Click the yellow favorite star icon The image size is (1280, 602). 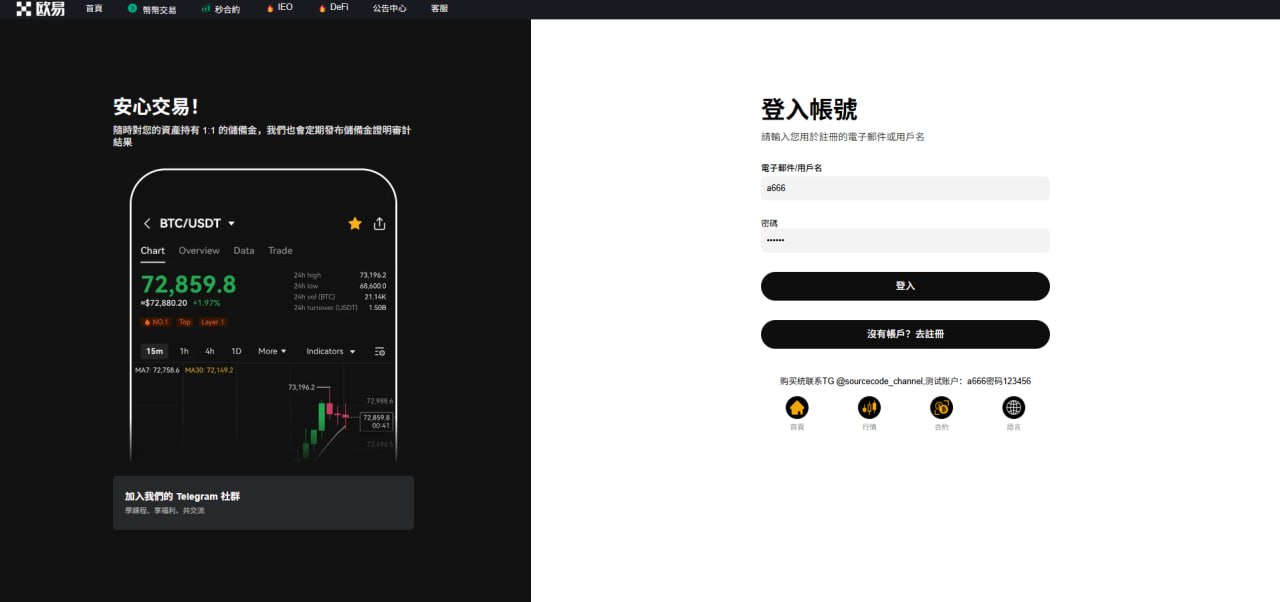[x=355, y=224]
